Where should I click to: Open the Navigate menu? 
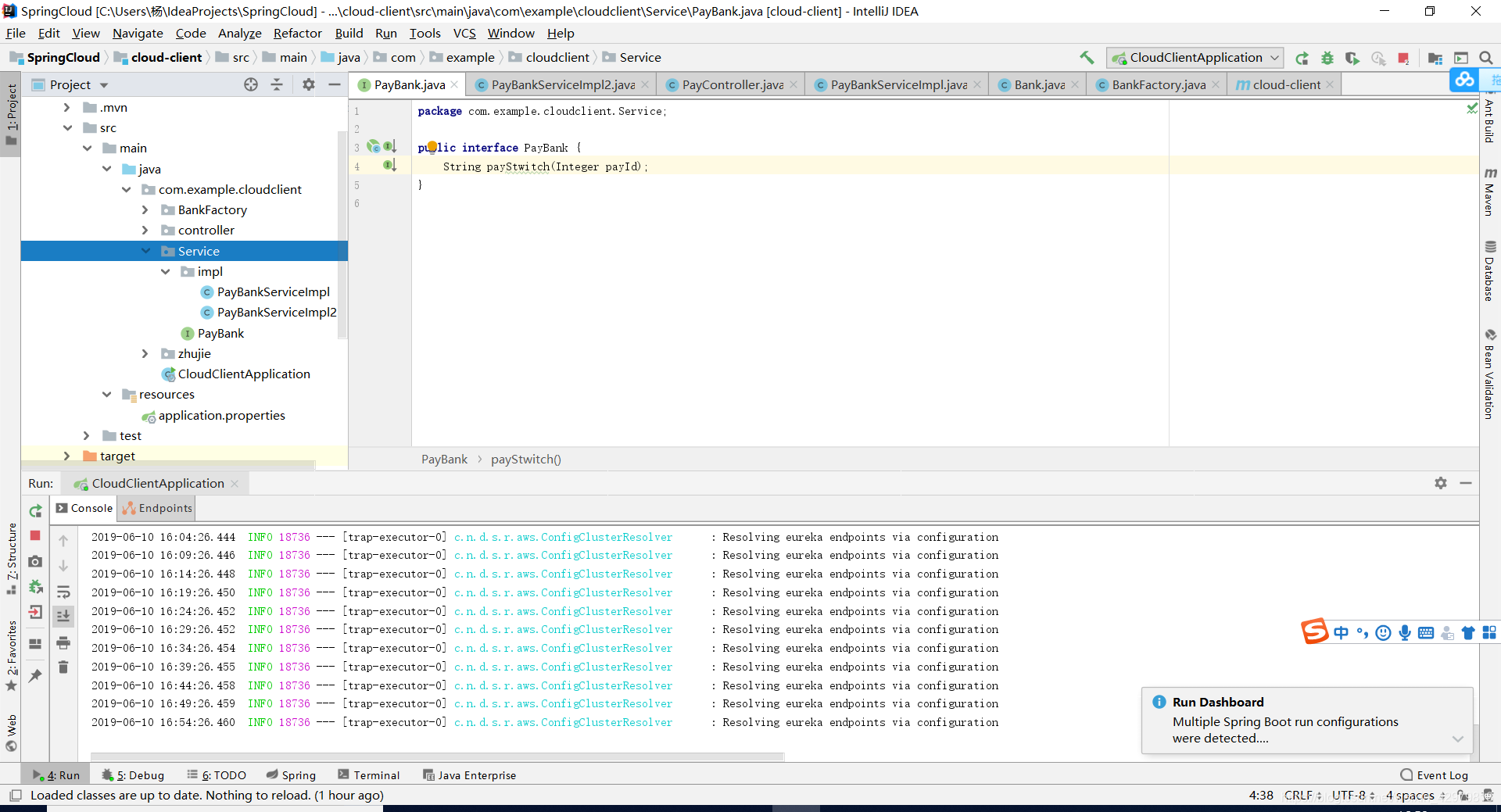[x=138, y=34]
